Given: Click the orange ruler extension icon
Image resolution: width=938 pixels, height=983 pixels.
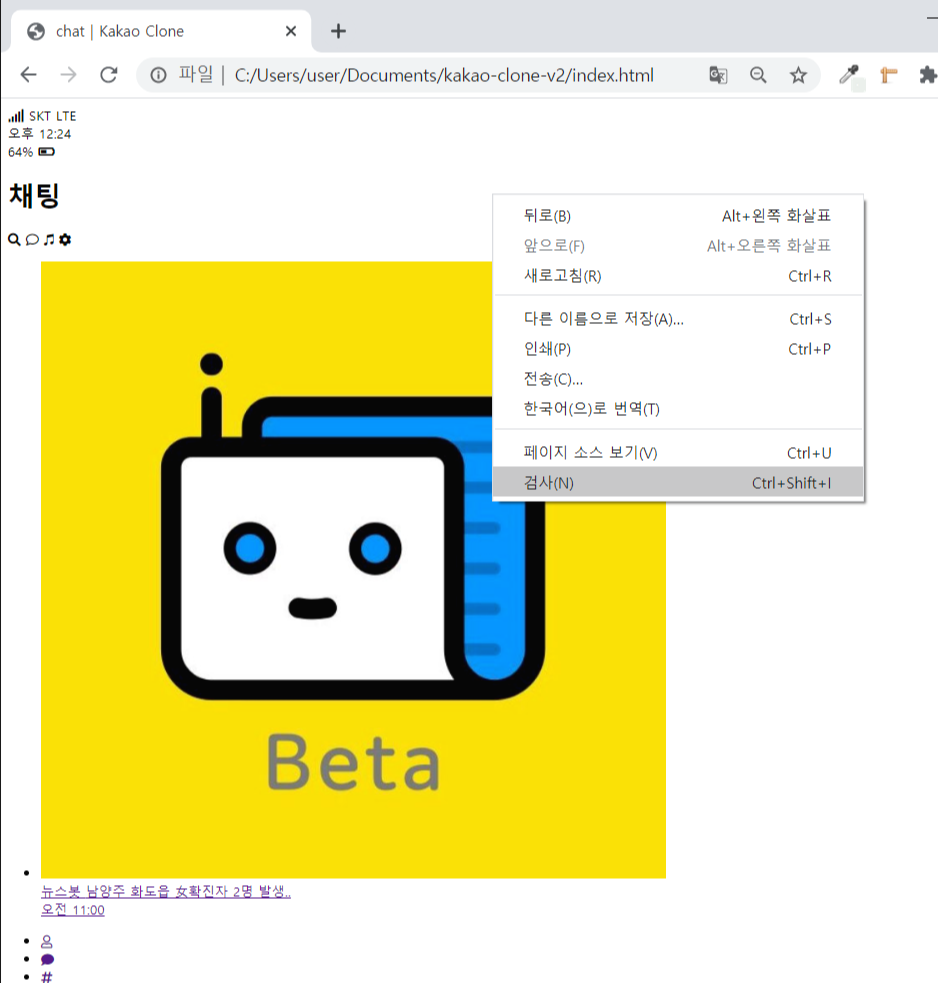Looking at the screenshot, I should tap(888, 75).
